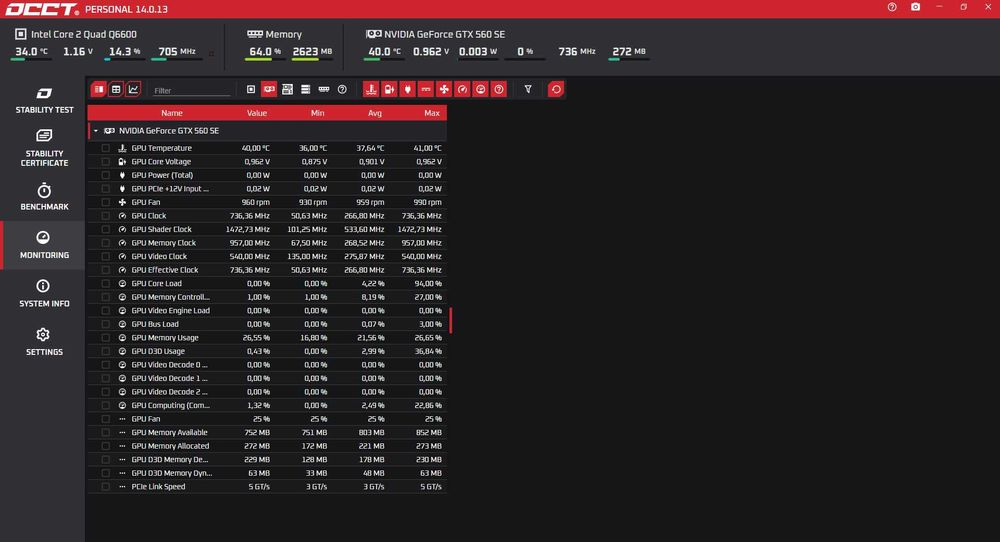Click the 1472,73 MHz shader clock value

tap(247, 229)
